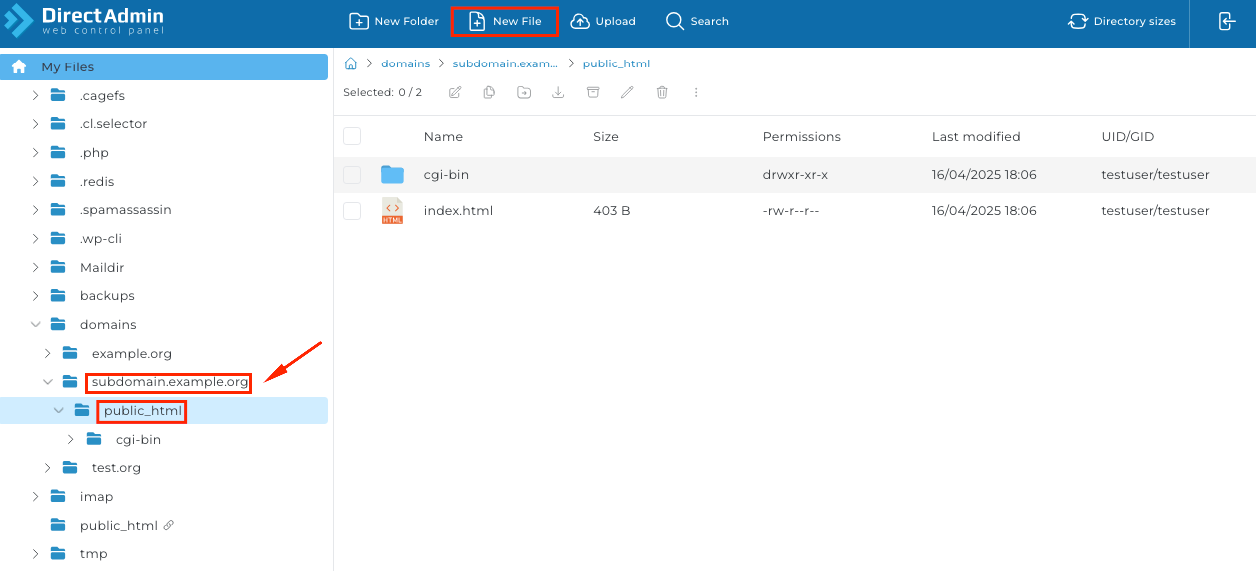Sort the file list by Last modified column
Screen dimensions: 1256x571
click(975, 136)
